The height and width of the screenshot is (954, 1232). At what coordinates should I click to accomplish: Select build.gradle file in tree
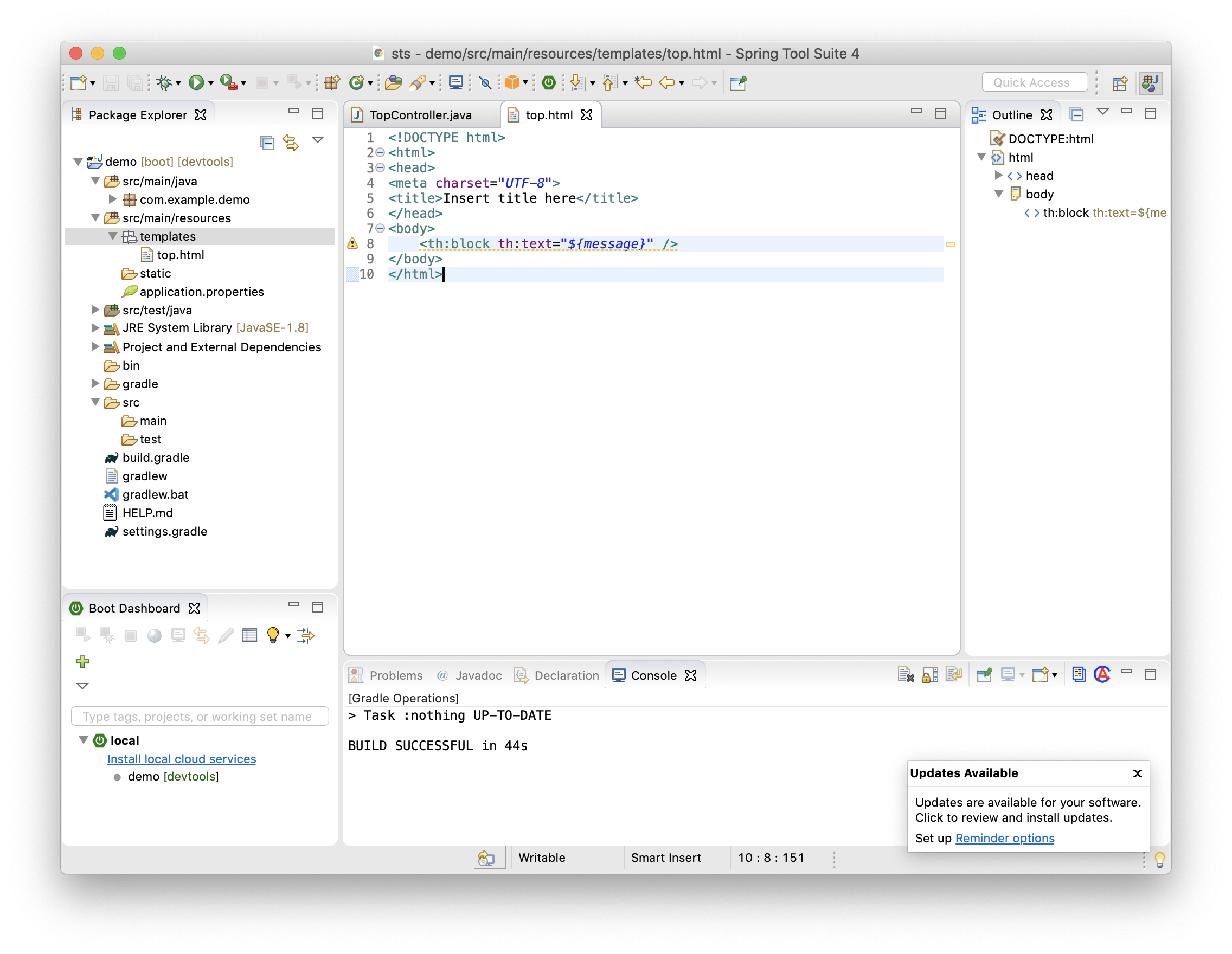(x=155, y=457)
